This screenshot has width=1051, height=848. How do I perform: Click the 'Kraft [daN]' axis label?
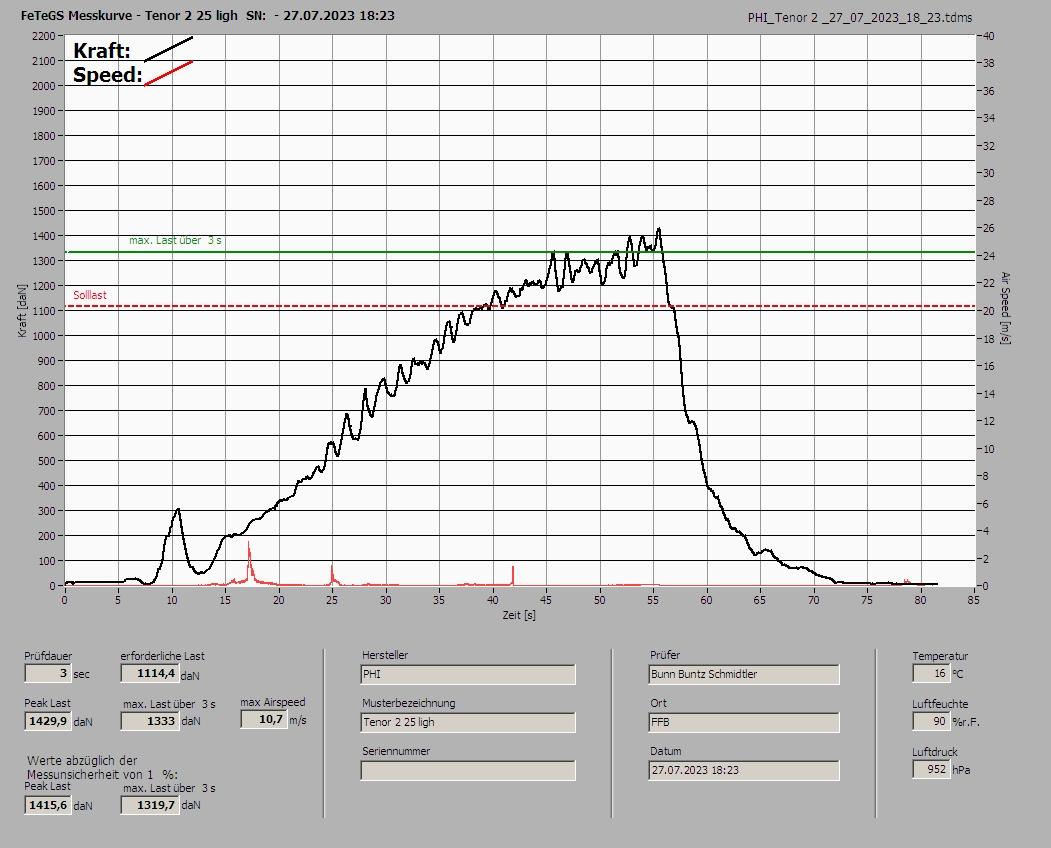22,310
